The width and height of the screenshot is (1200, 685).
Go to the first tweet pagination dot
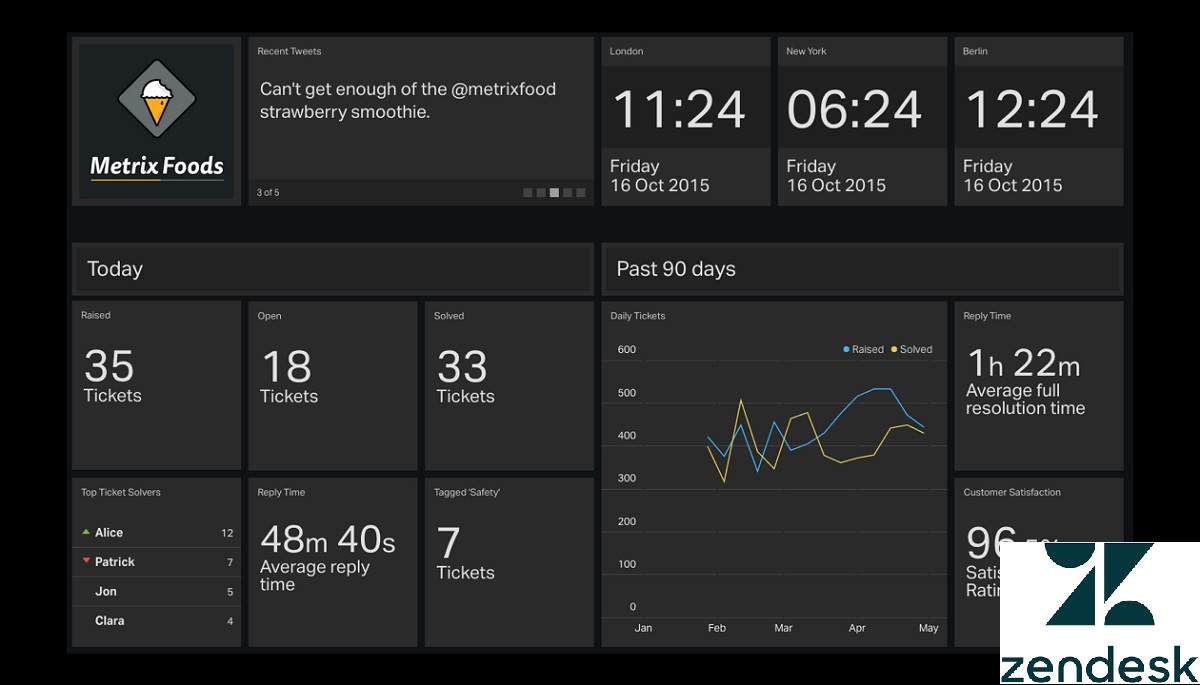tap(528, 193)
